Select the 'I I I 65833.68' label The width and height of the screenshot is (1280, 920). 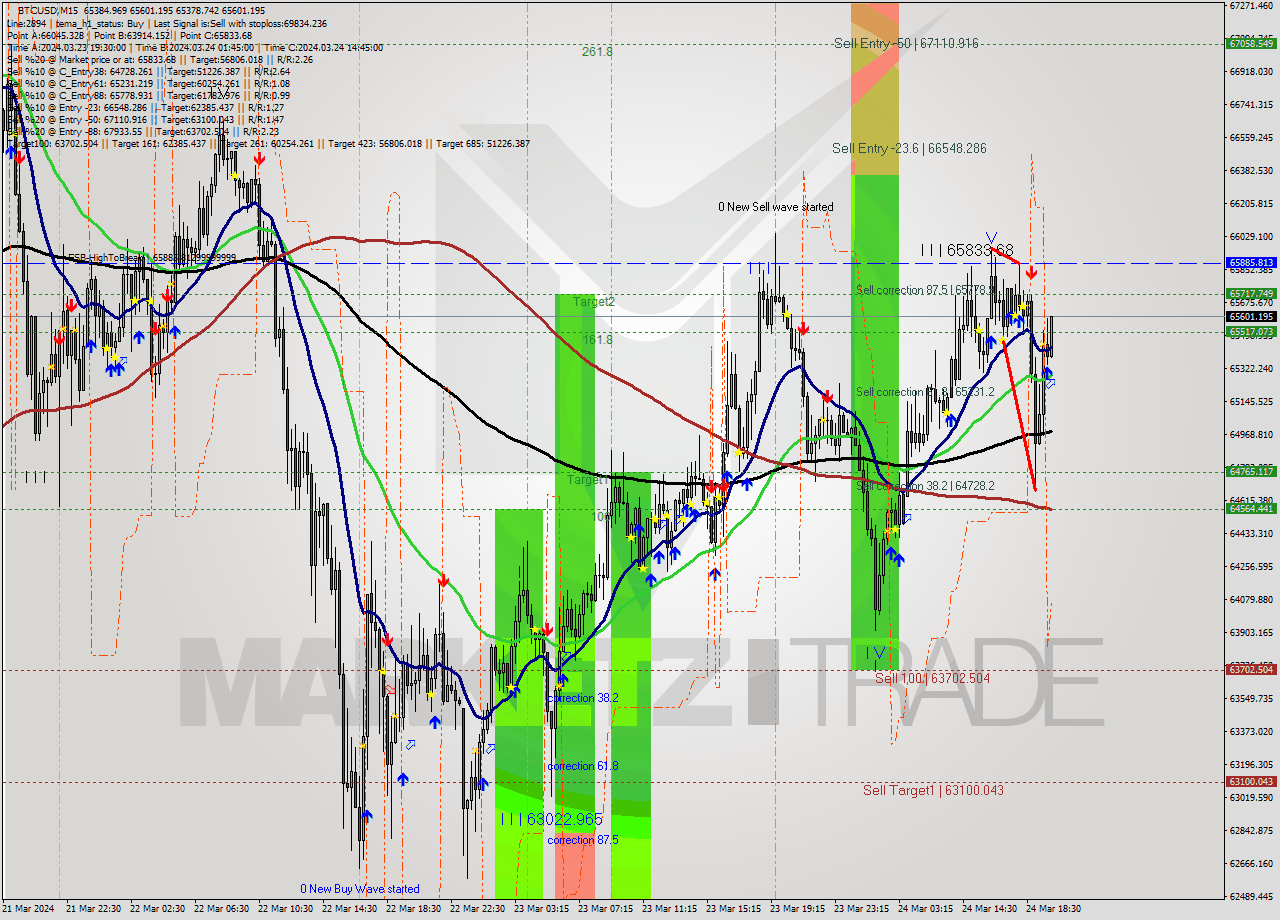click(967, 249)
